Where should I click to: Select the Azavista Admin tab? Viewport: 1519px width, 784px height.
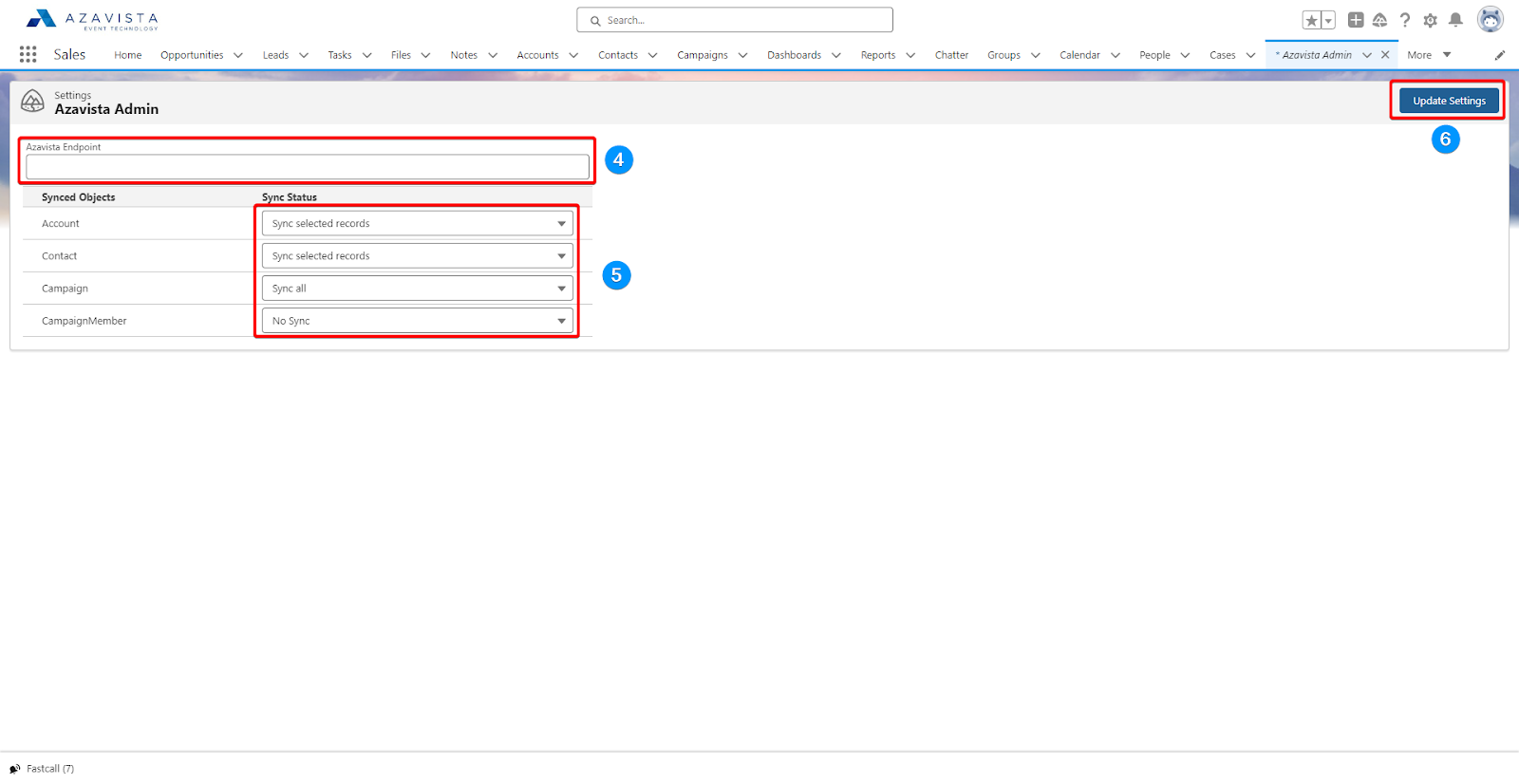point(1316,55)
